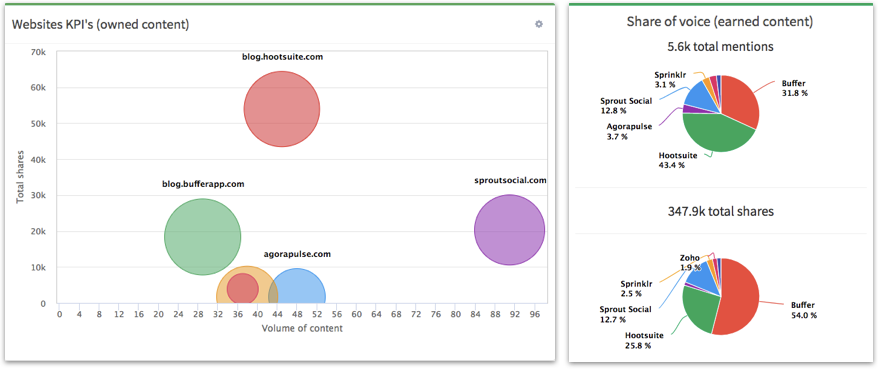
Task: Click the Buffer 31.8 % label
Action: 795,88
